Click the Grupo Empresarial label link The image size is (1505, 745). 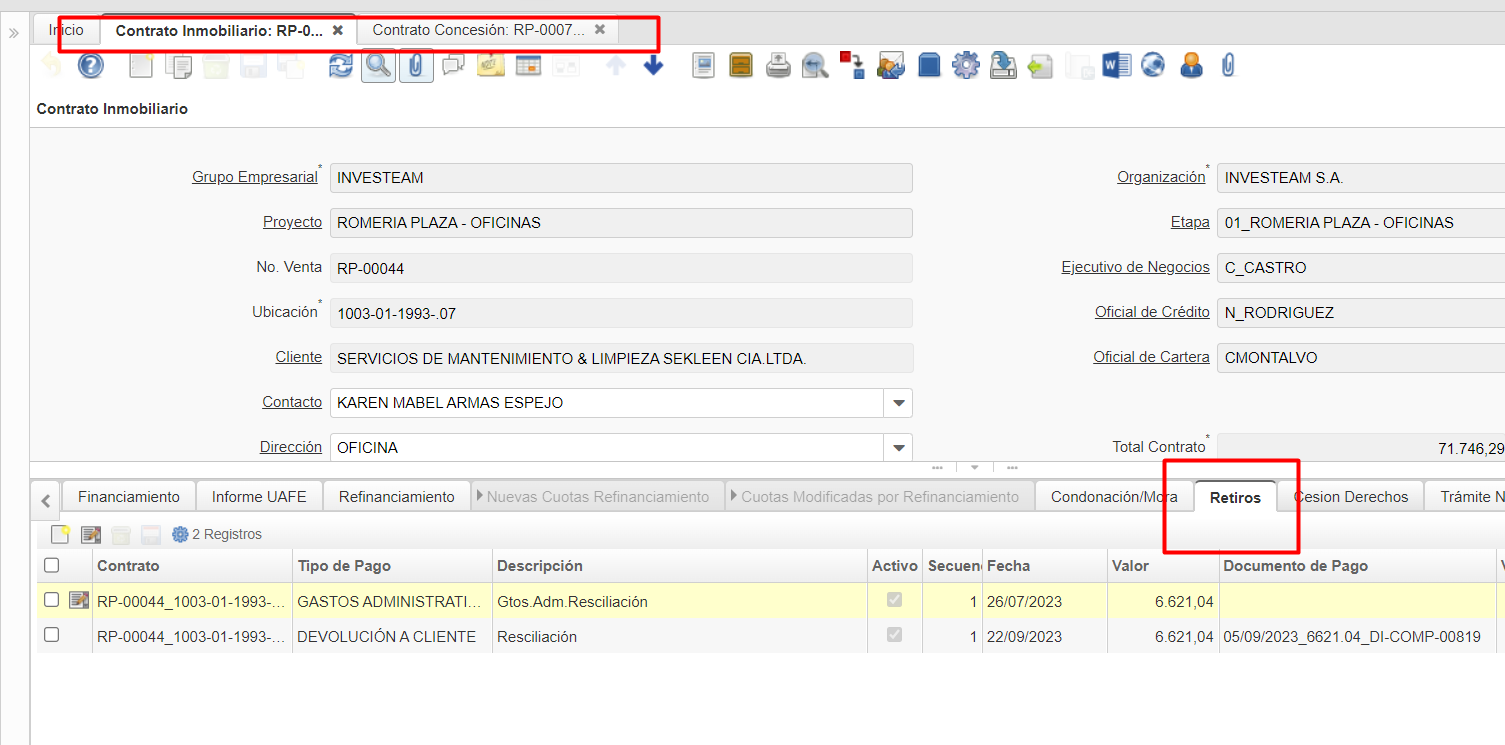pyautogui.click(x=254, y=177)
